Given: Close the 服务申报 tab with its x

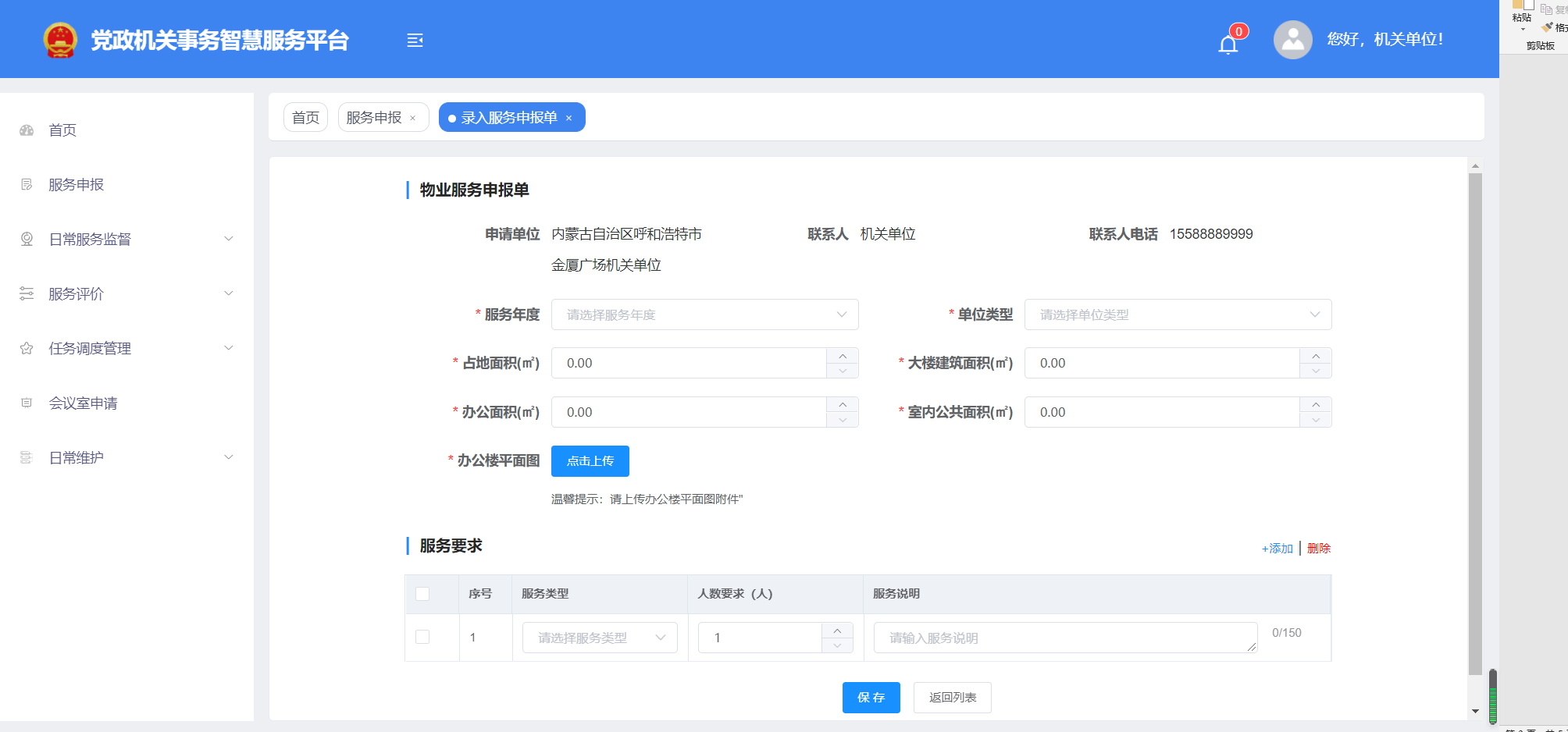Looking at the screenshot, I should (413, 119).
